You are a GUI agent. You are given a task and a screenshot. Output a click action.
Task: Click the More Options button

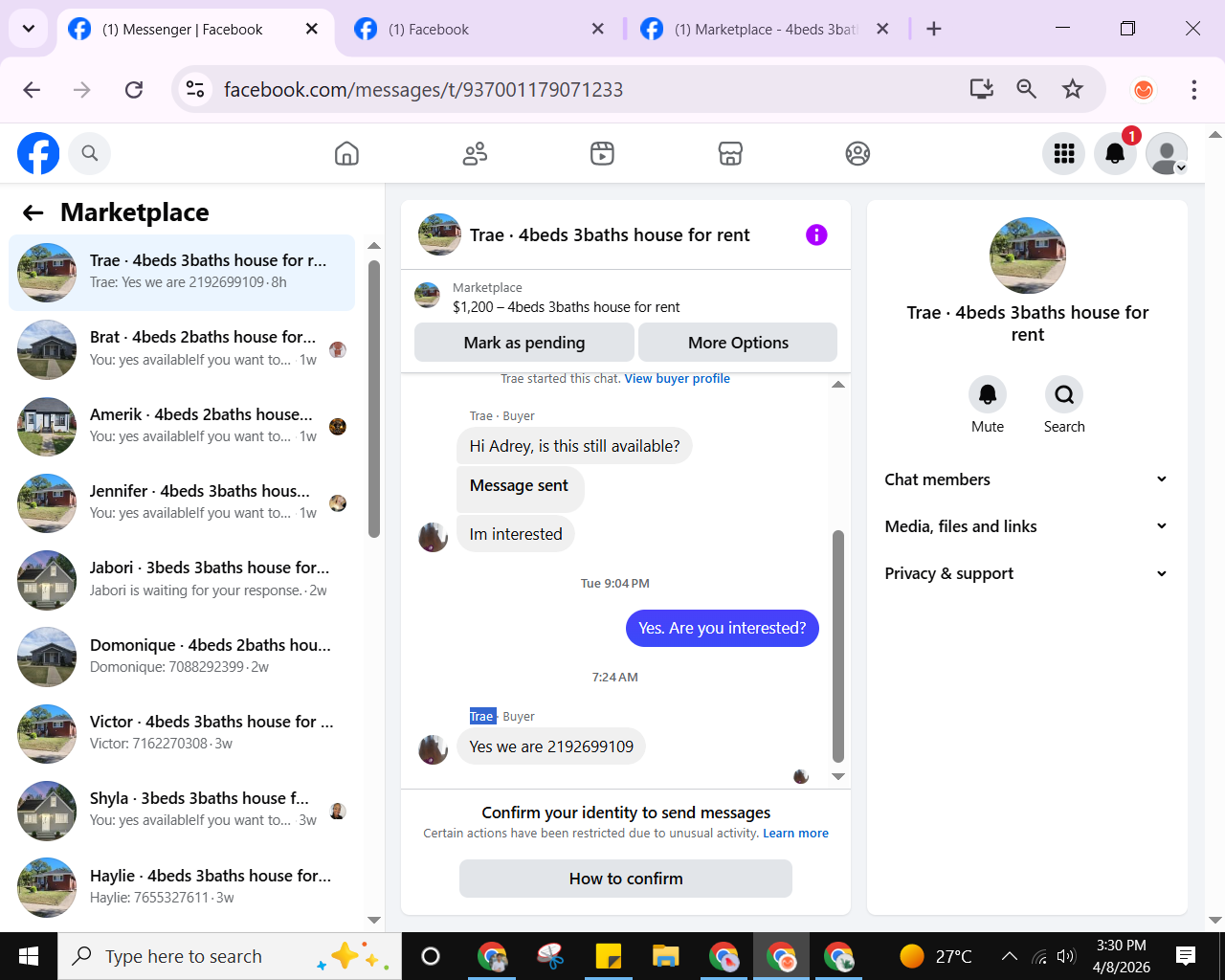(738, 343)
